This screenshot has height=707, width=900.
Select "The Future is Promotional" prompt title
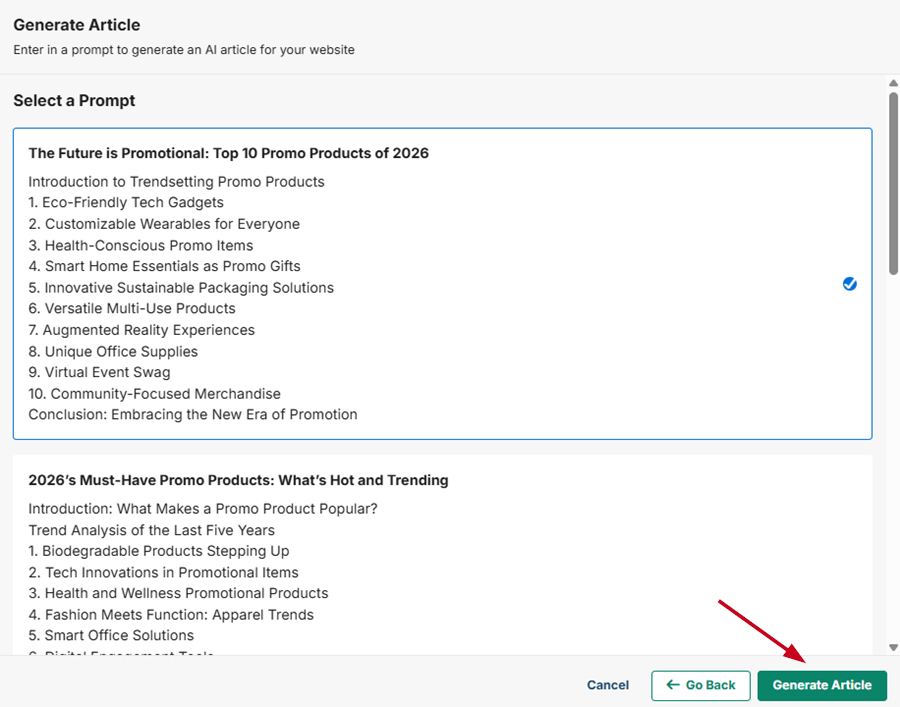tap(228, 153)
